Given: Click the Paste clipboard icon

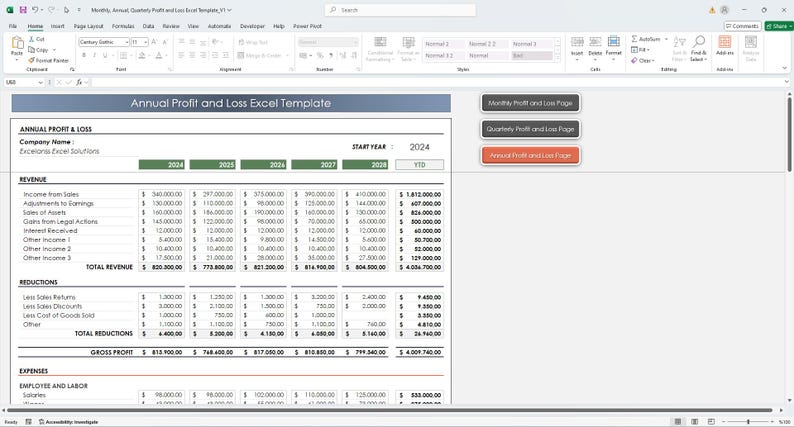Looking at the screenshot, I should (17, 43).
